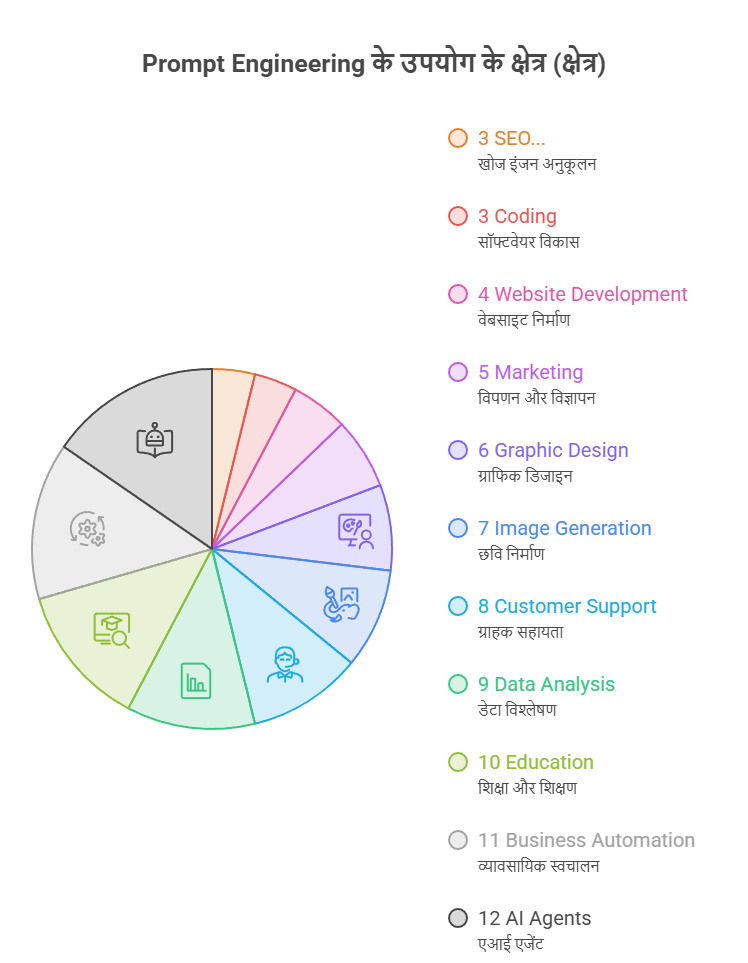Click the '9 Data Analysis' legend label
748x963 pixels.
(x=546, y=684)
